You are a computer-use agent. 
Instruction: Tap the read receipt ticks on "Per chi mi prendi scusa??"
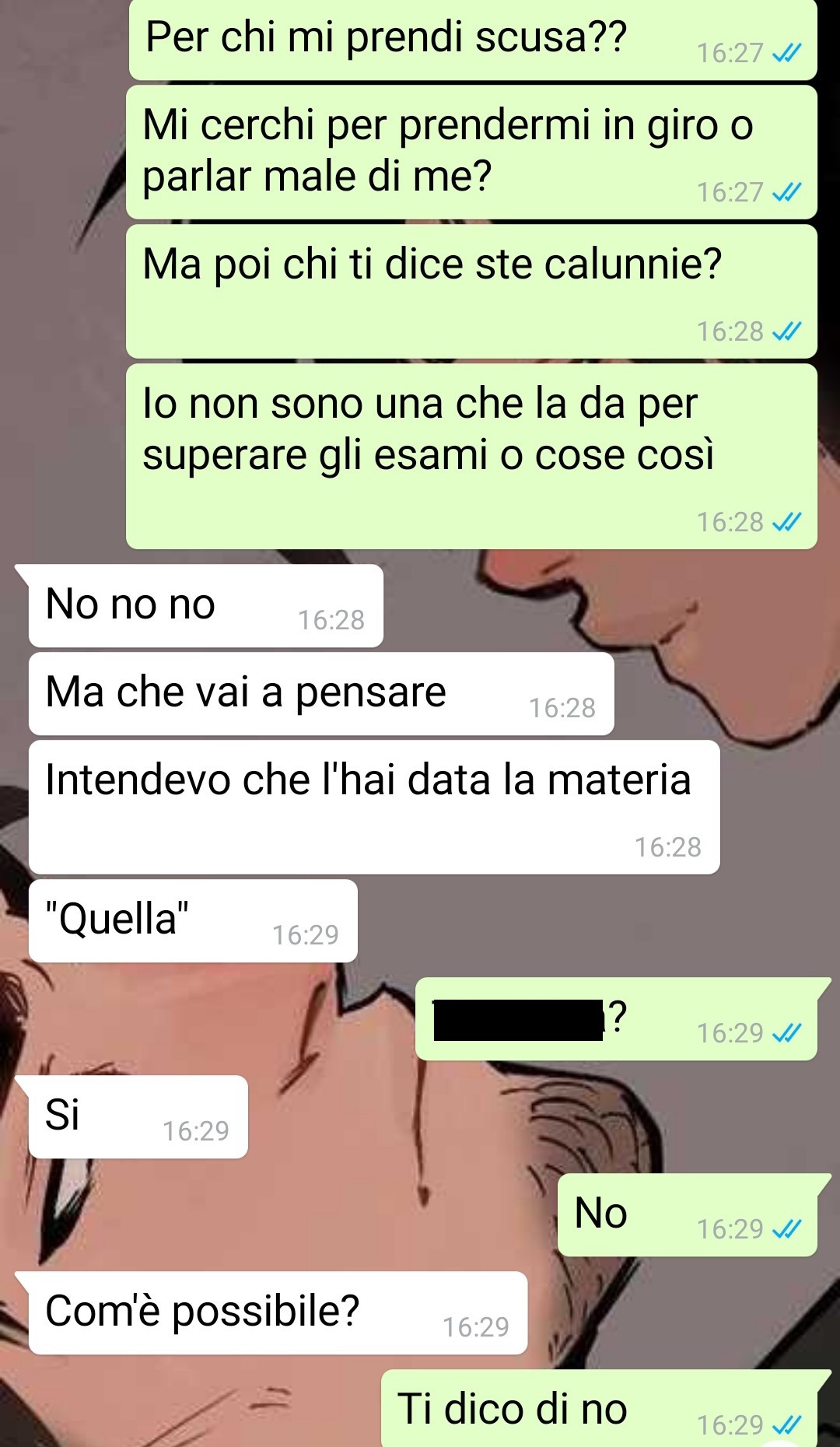pos(786,53)
